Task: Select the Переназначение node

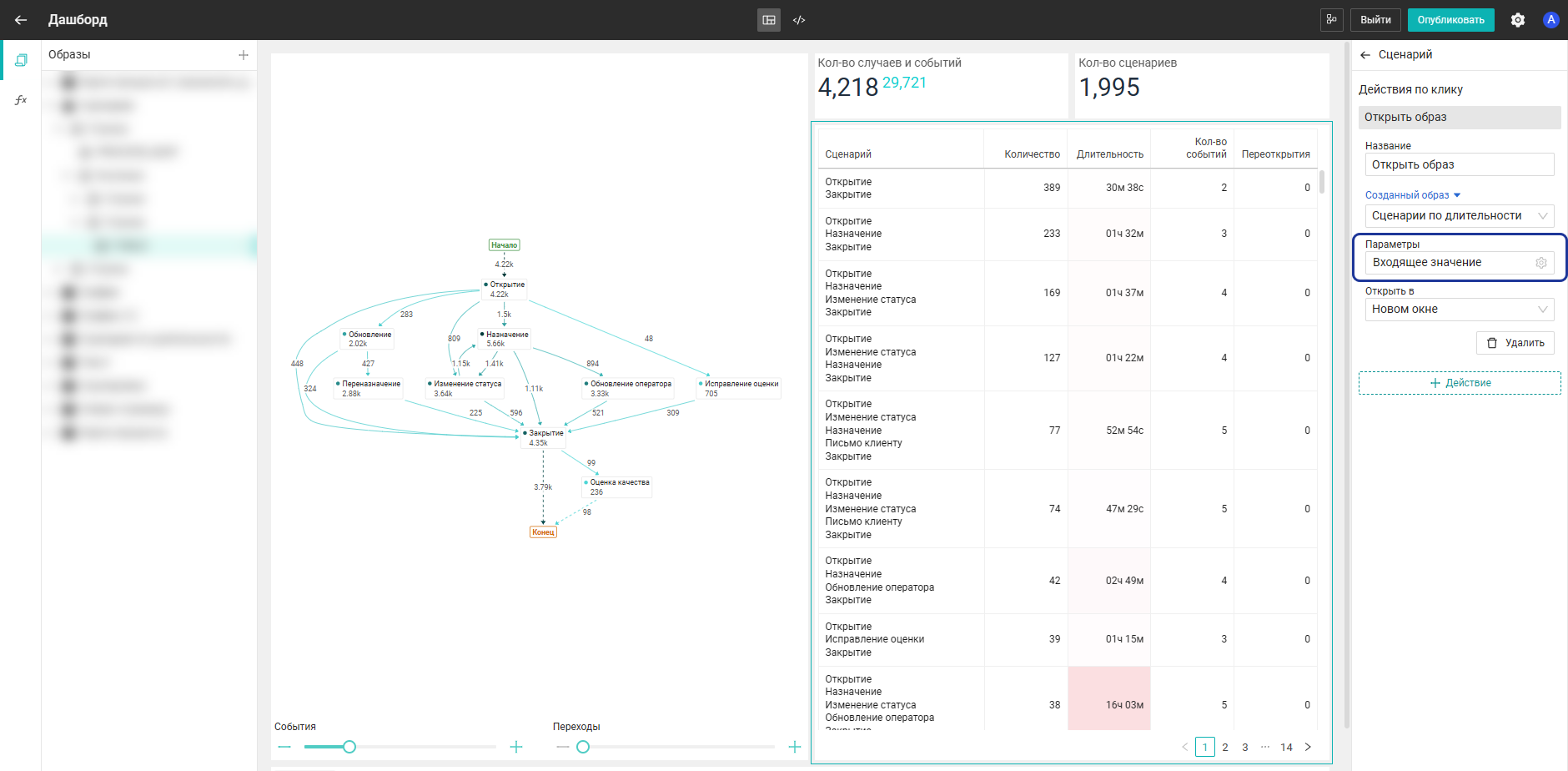Action: click(x=369, y=389)
